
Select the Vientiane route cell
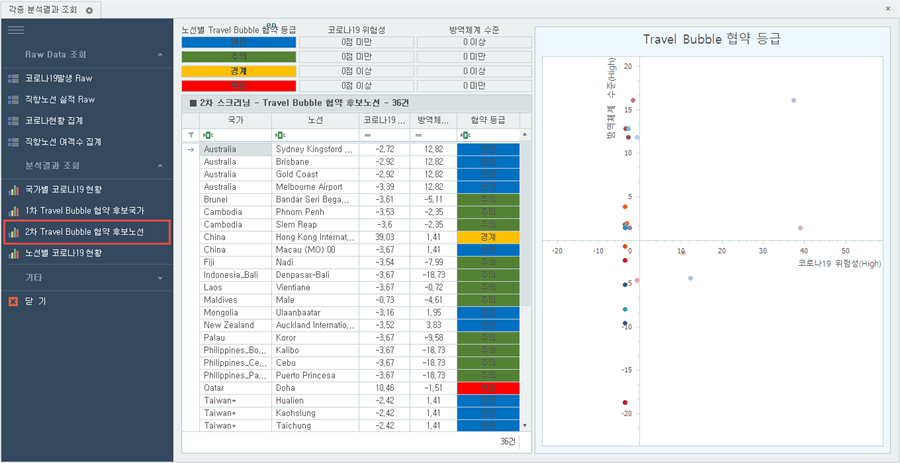click(x=315, y=287)
